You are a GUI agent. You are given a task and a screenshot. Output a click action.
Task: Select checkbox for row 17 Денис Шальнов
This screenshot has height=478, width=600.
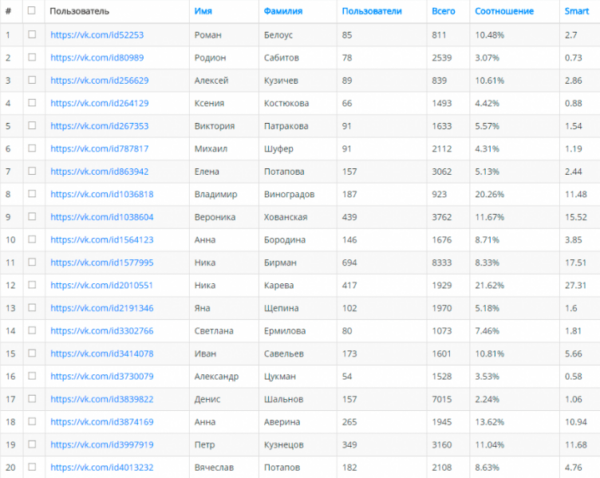(32, 399)
